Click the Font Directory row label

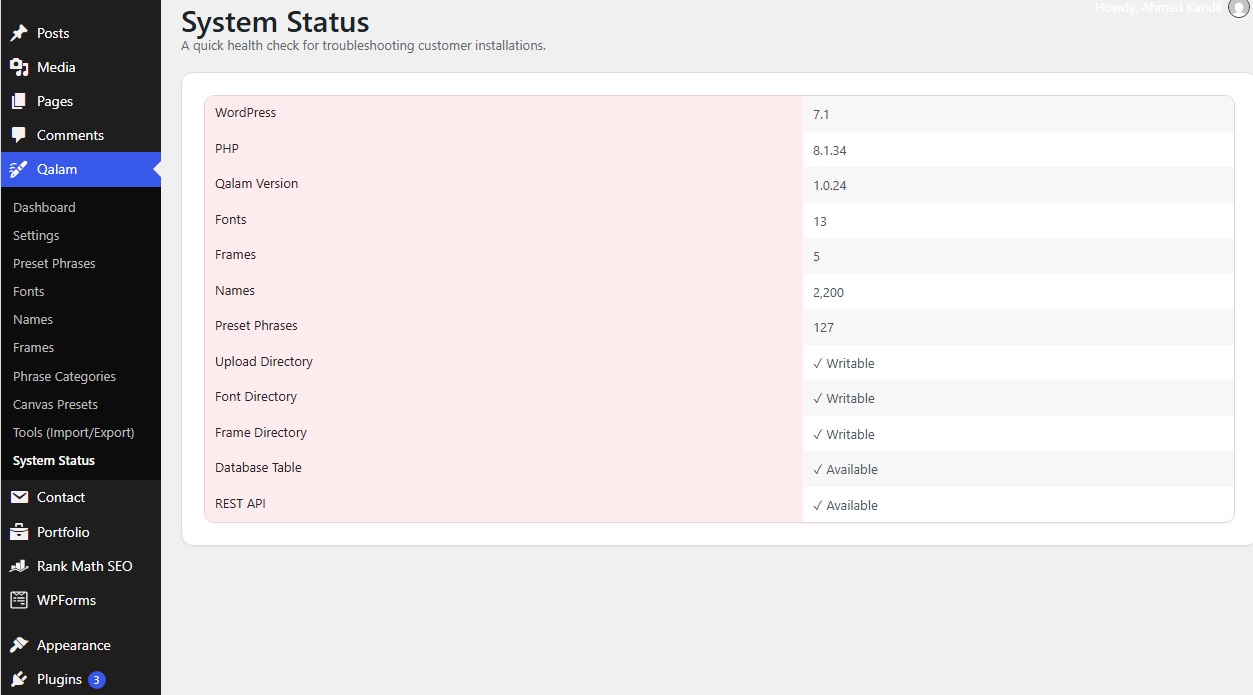(256, 397)
